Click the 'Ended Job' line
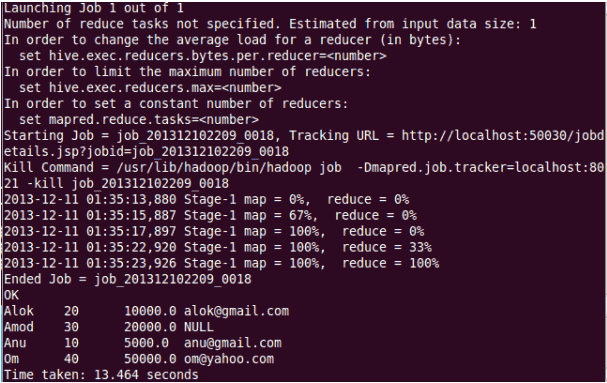Screen dimensions: 607x383 (128, 279)
